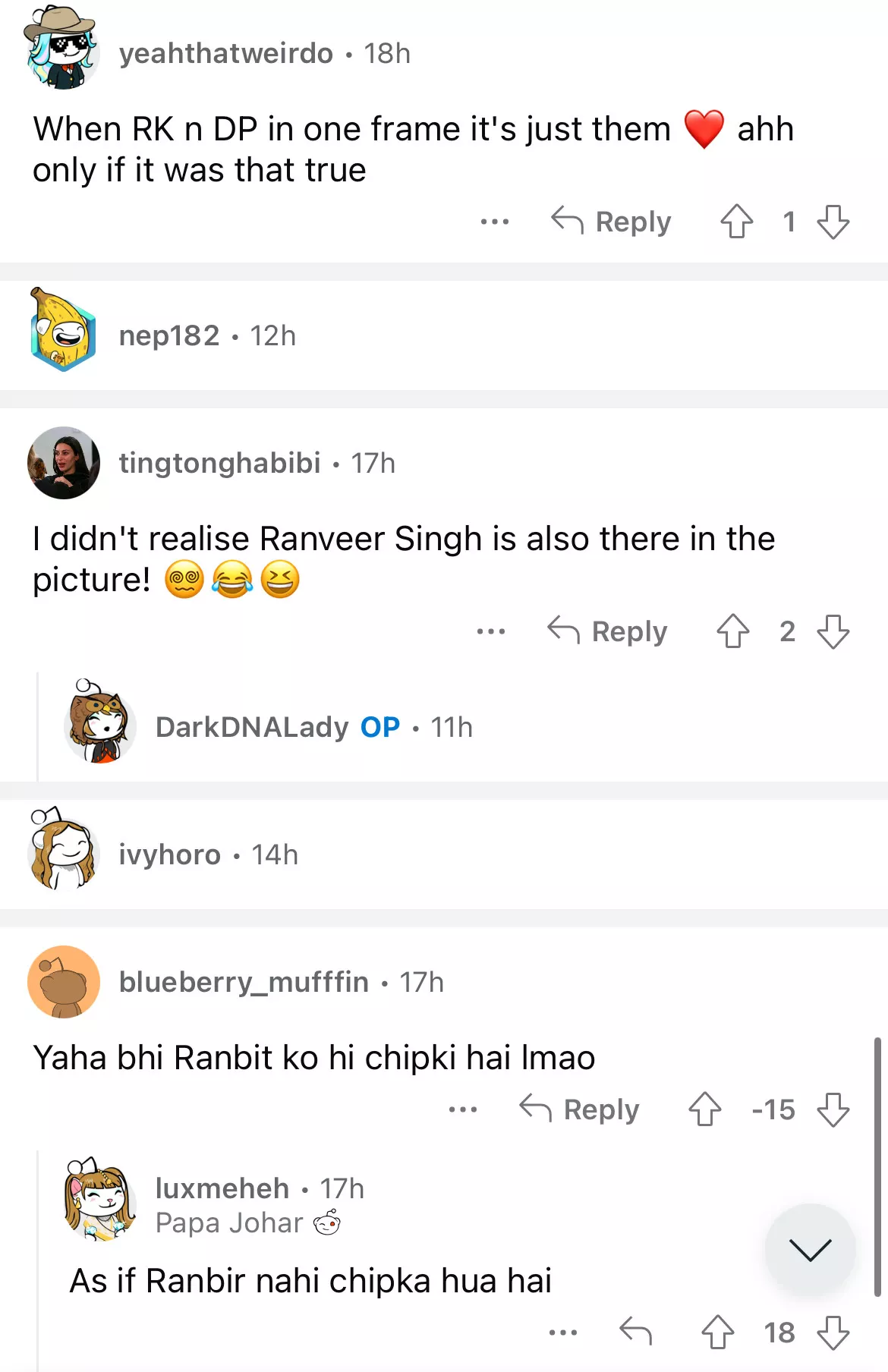This screenshot has height=1372, width=888.
Task: Open more options for blueberry_mufffin's comment
Action: (x=463, y=1109)
